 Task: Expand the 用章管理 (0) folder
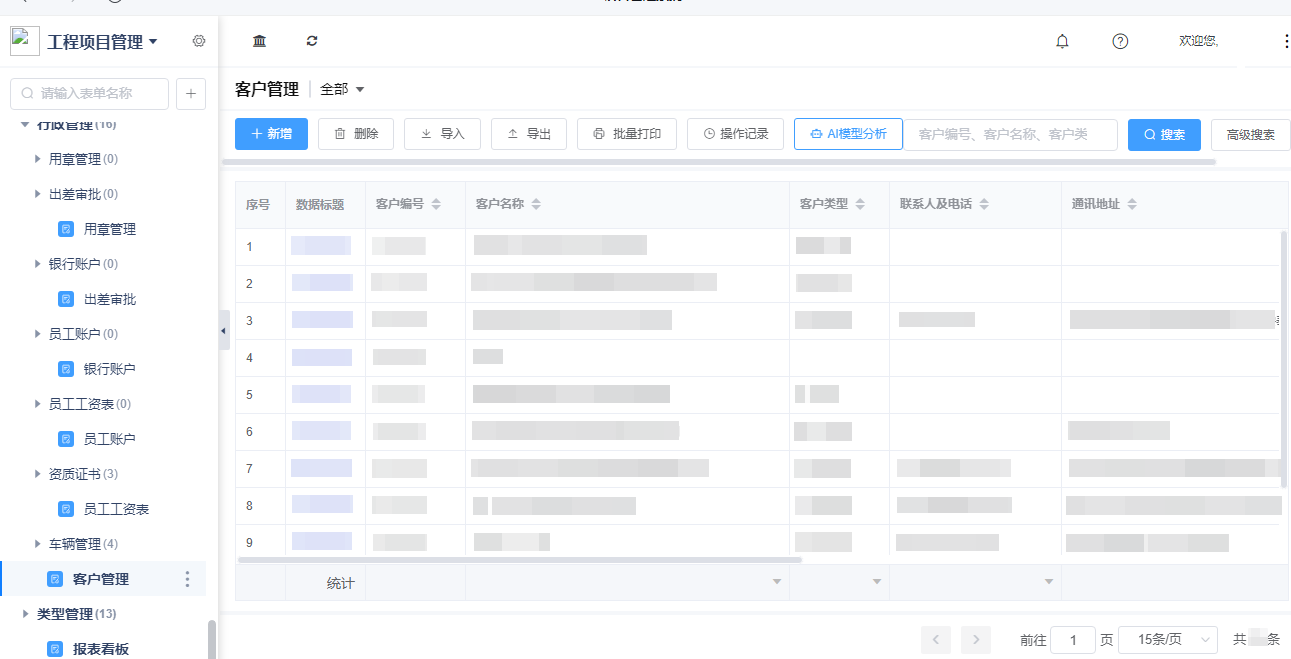37,159
